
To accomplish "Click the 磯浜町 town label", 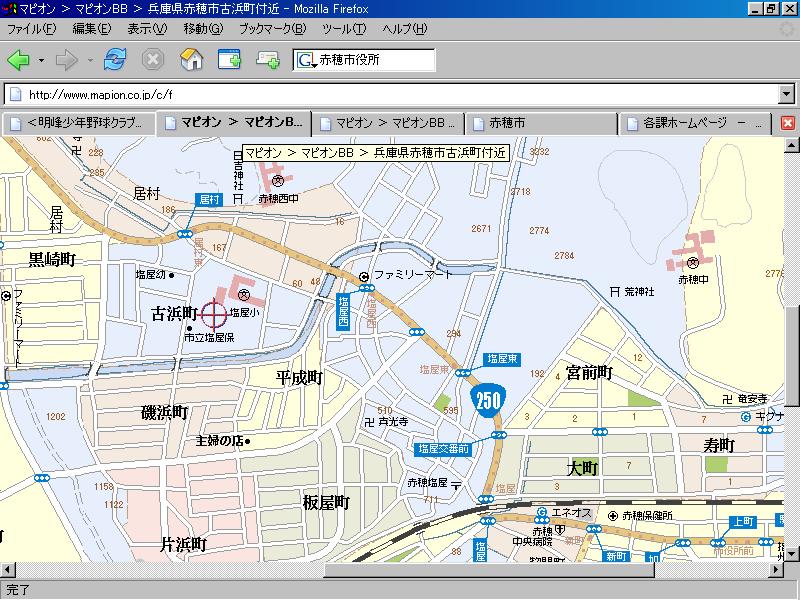I will coord(165,412).
